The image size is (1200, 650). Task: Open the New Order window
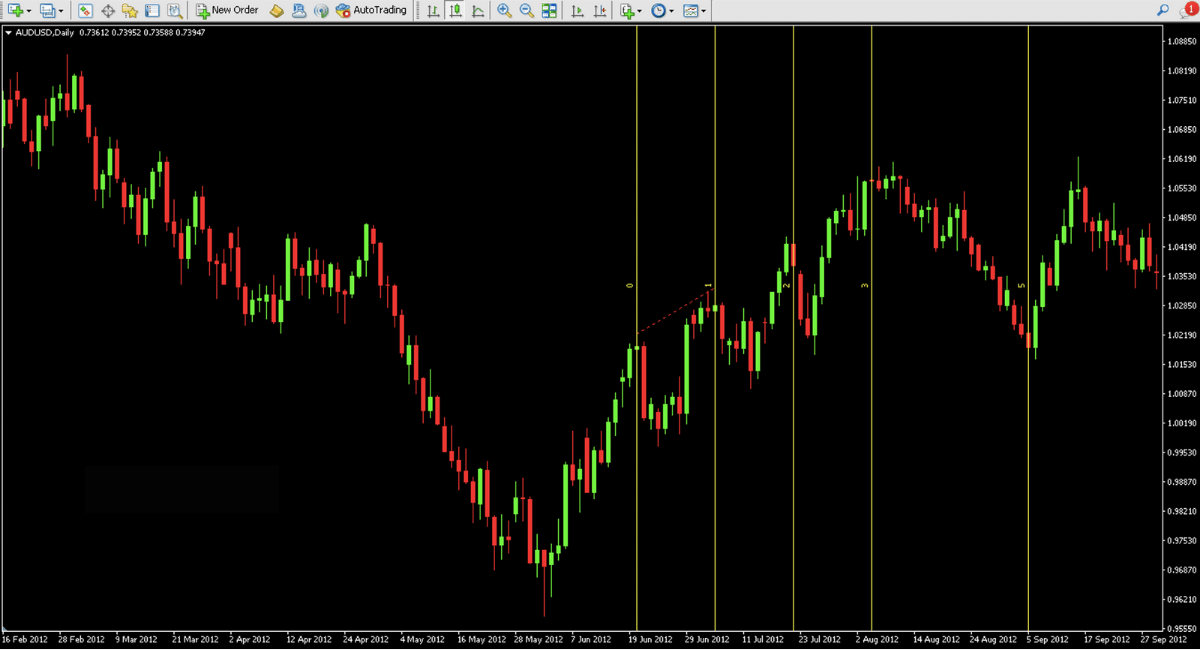(227, 10)
